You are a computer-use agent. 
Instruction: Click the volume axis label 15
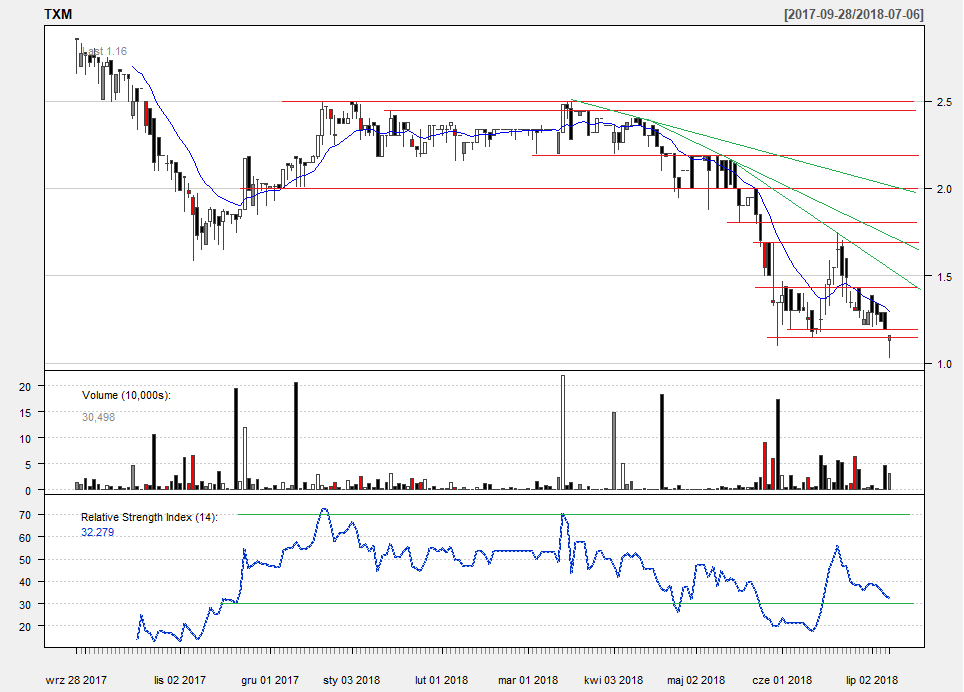[x=25, y=413]
